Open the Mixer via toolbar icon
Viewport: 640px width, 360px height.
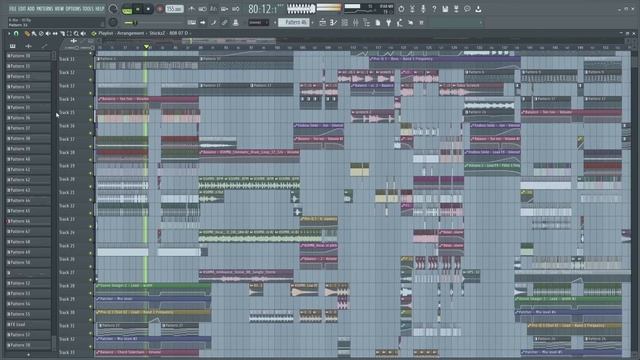356,23
